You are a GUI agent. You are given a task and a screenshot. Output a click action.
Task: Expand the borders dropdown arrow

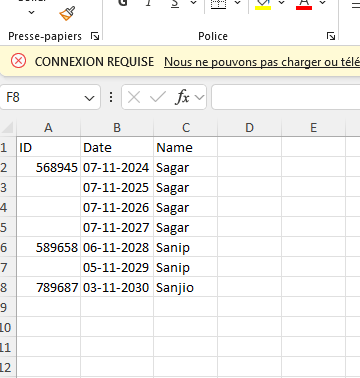pyautogui.click(x=237, y=3)
